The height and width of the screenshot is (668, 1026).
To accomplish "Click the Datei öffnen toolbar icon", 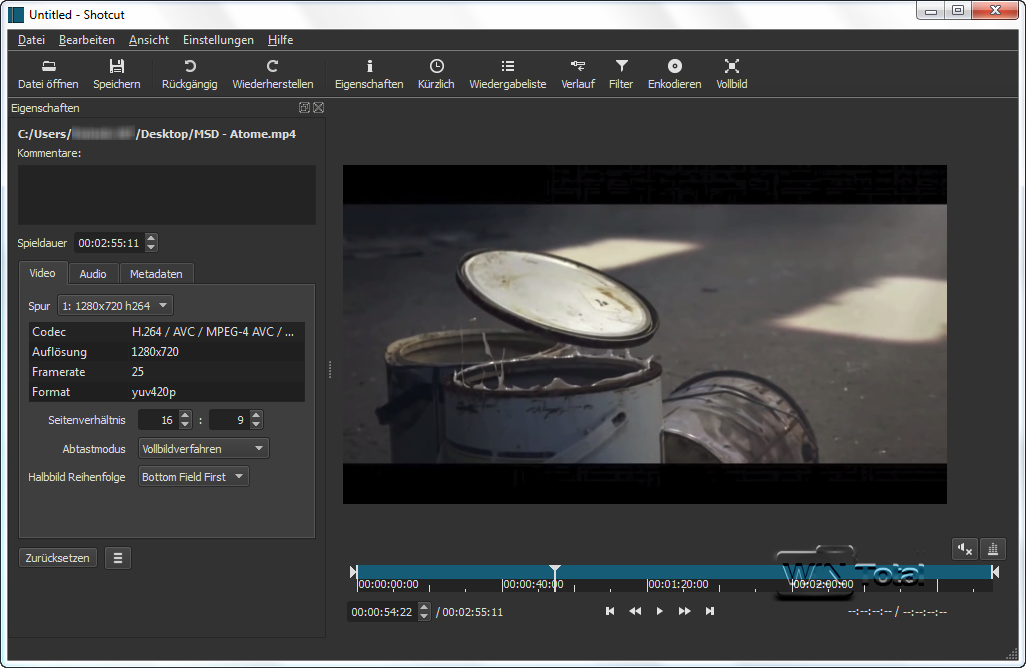I will [48, 66].
